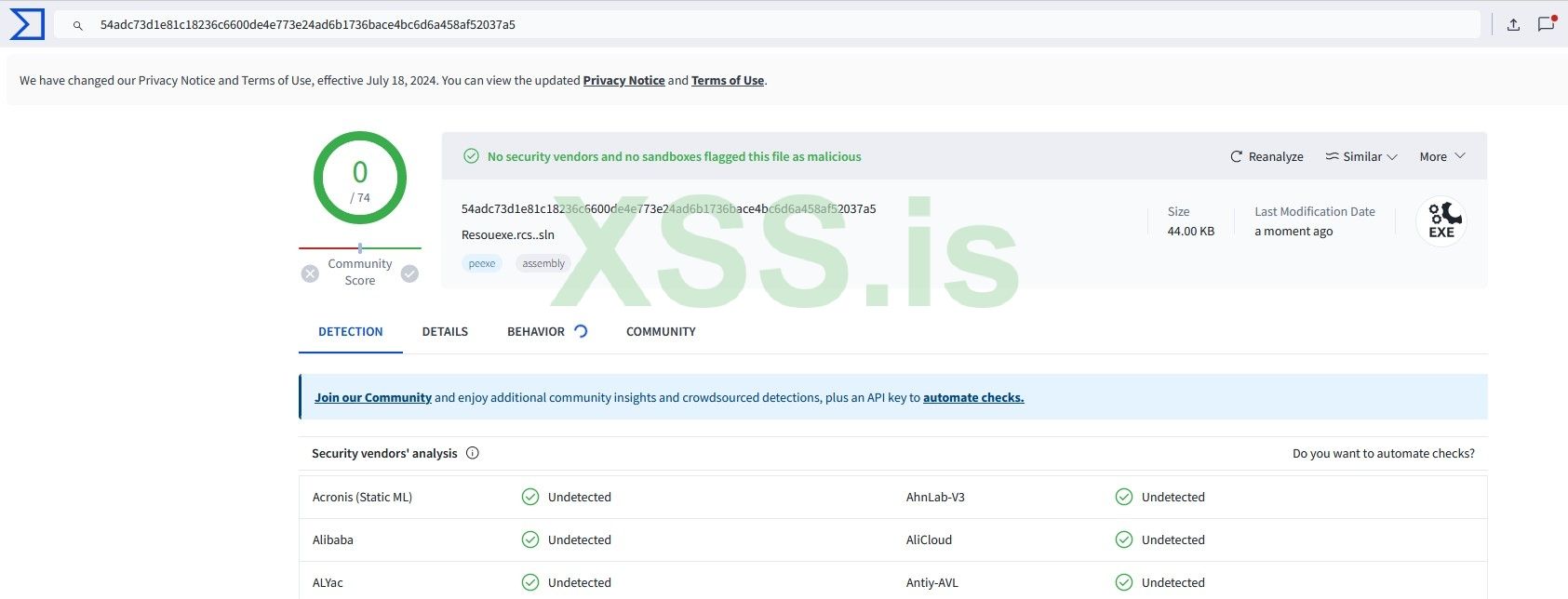This screenshot has height=599, width=1568.
Task: Open the More dropdown menu
Action: [x=1441, y=156]
